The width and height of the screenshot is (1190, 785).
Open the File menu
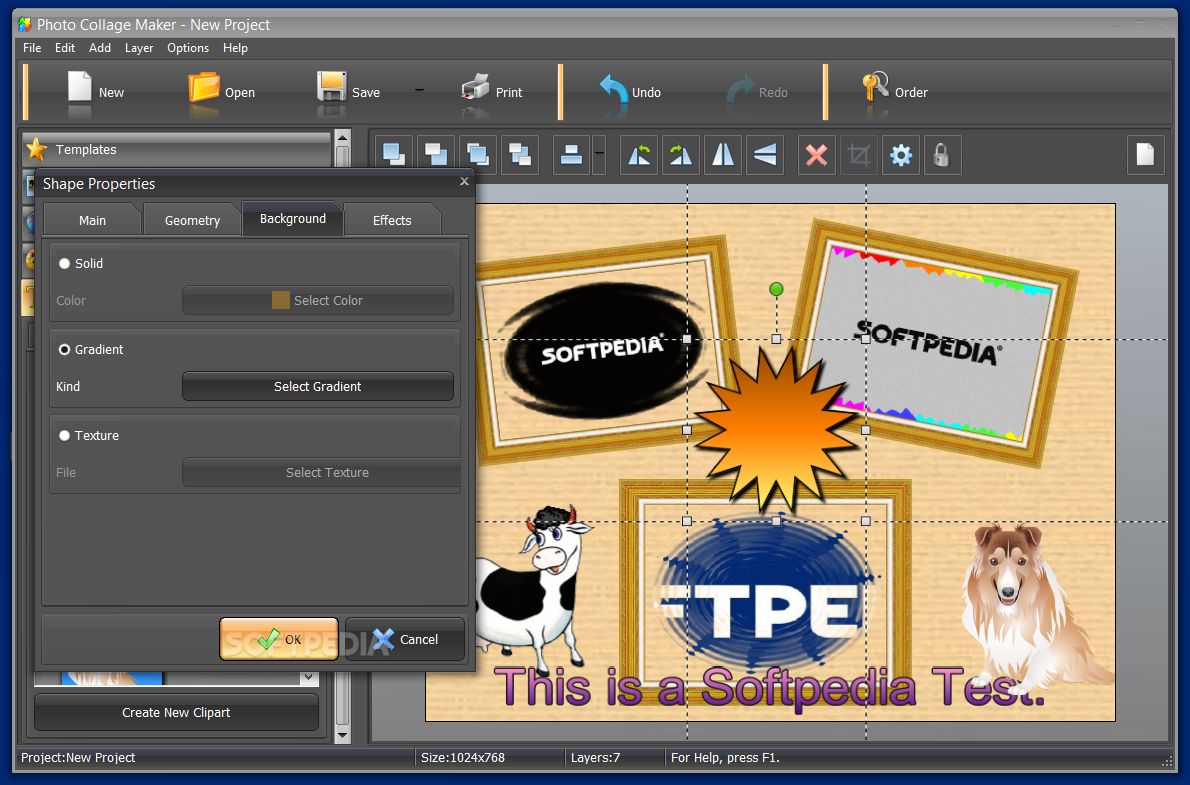(x=32, y=48)
